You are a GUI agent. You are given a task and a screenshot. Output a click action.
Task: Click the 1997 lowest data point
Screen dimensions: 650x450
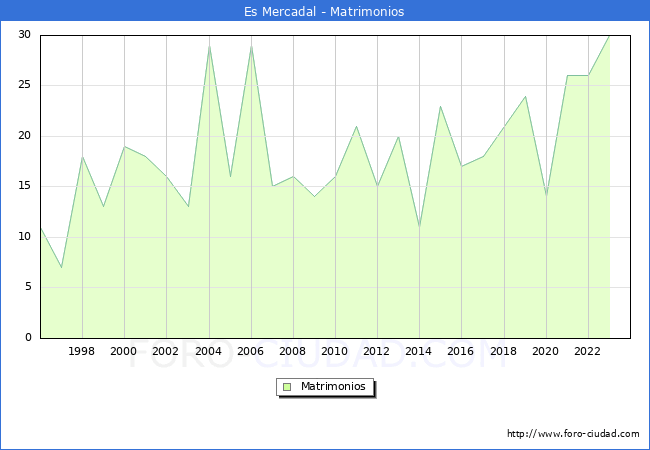(61, 267)
